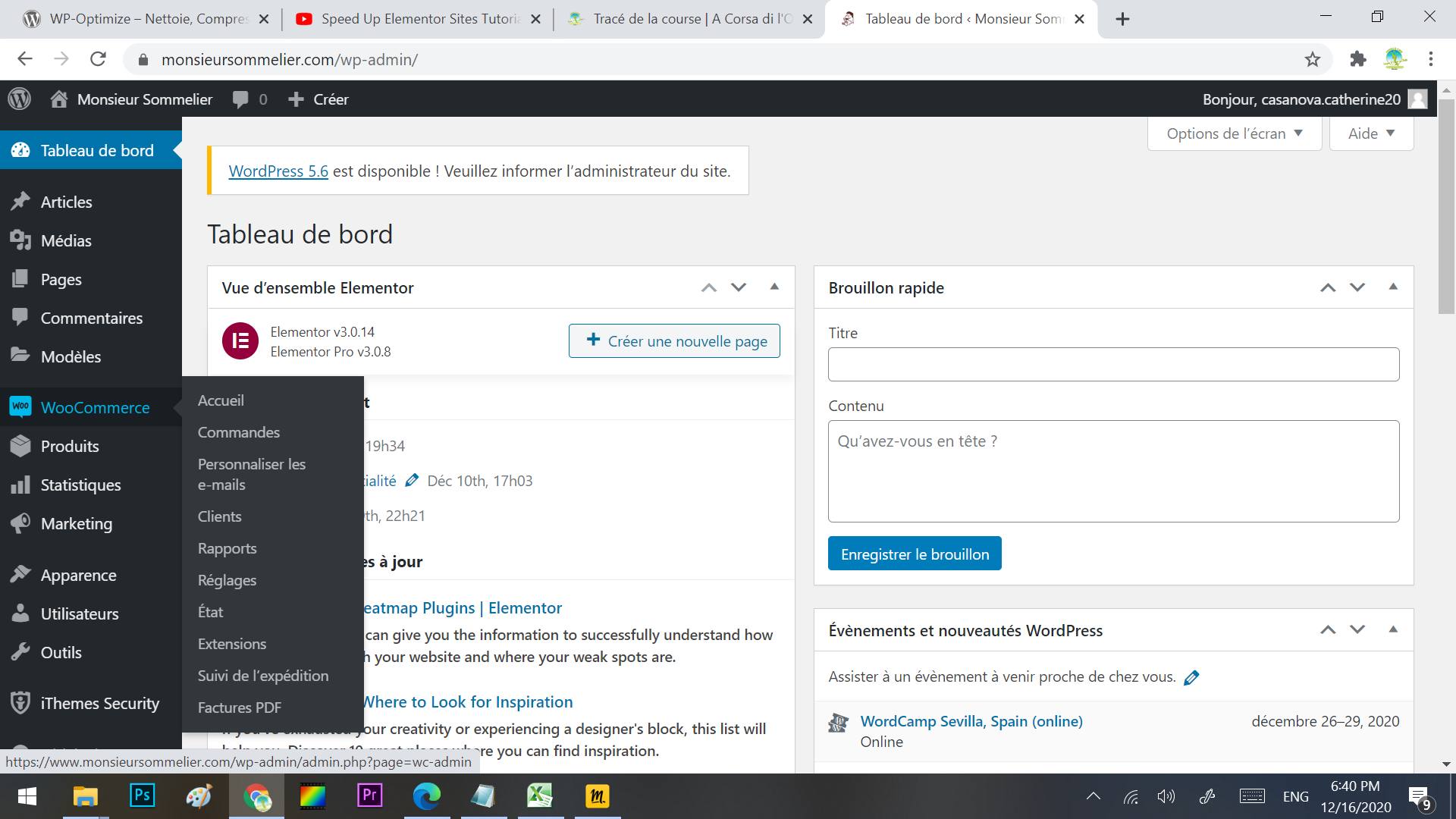Viewport: 1456px width, 819px height.
Task: Open iThemes Security from the sidebar
Action: [99, 703]
